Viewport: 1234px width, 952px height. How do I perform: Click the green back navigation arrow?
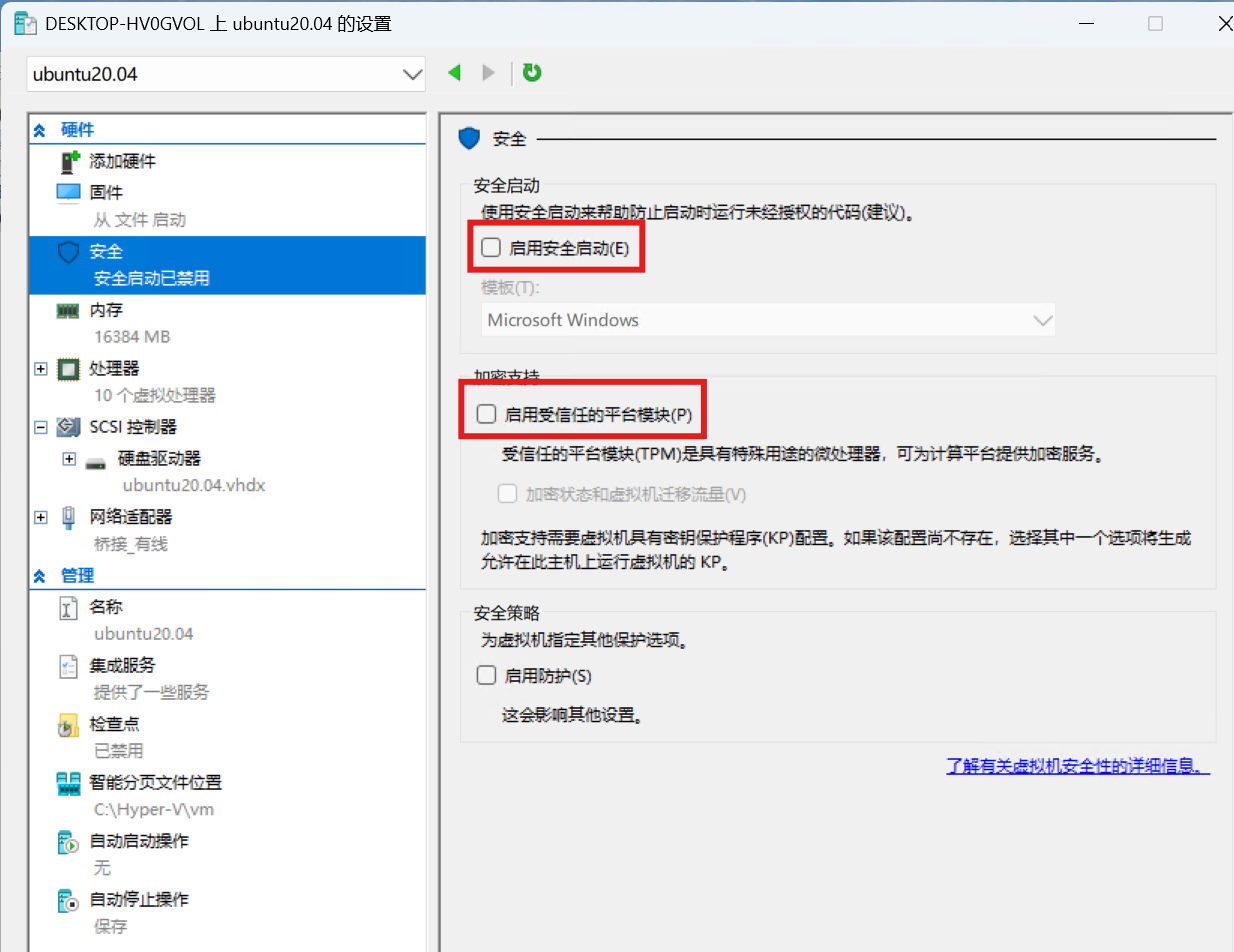(455, 72)
